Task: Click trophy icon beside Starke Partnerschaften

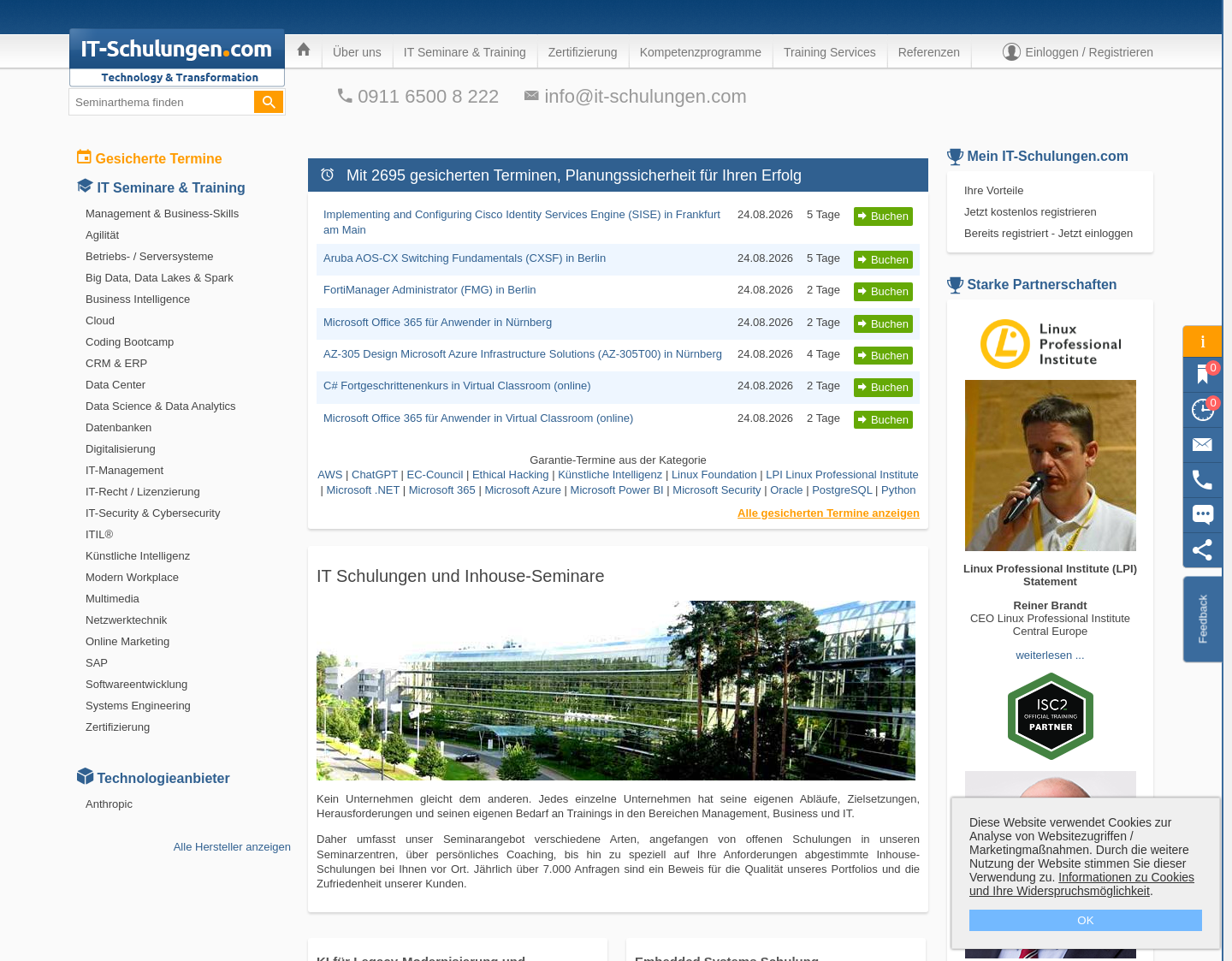Action: 955,285
